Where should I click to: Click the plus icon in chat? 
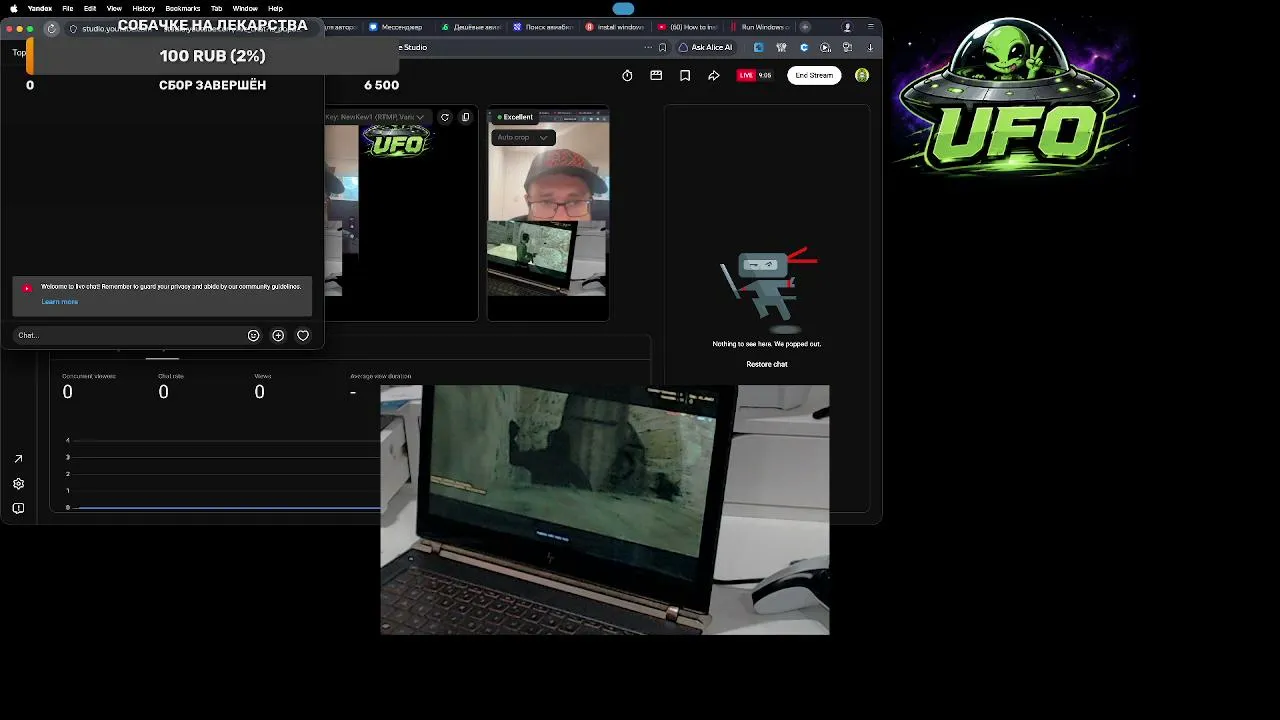pyautogui.click(x=278, y=336)
